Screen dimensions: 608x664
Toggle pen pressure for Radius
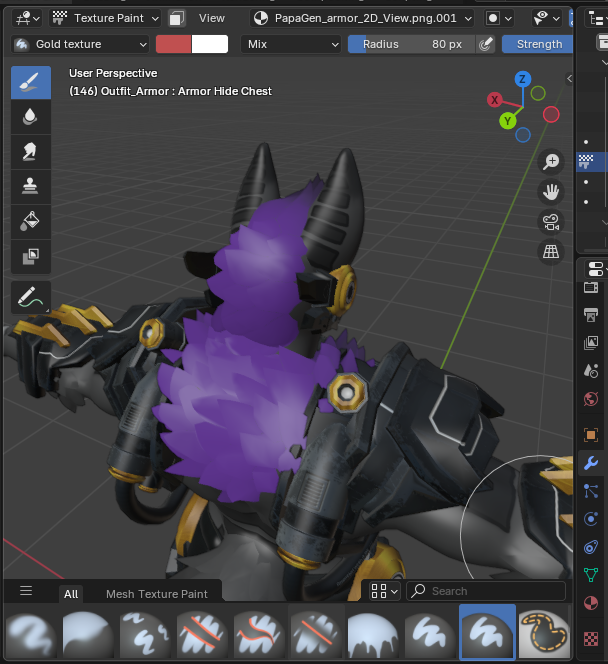(x=486, y=44)
